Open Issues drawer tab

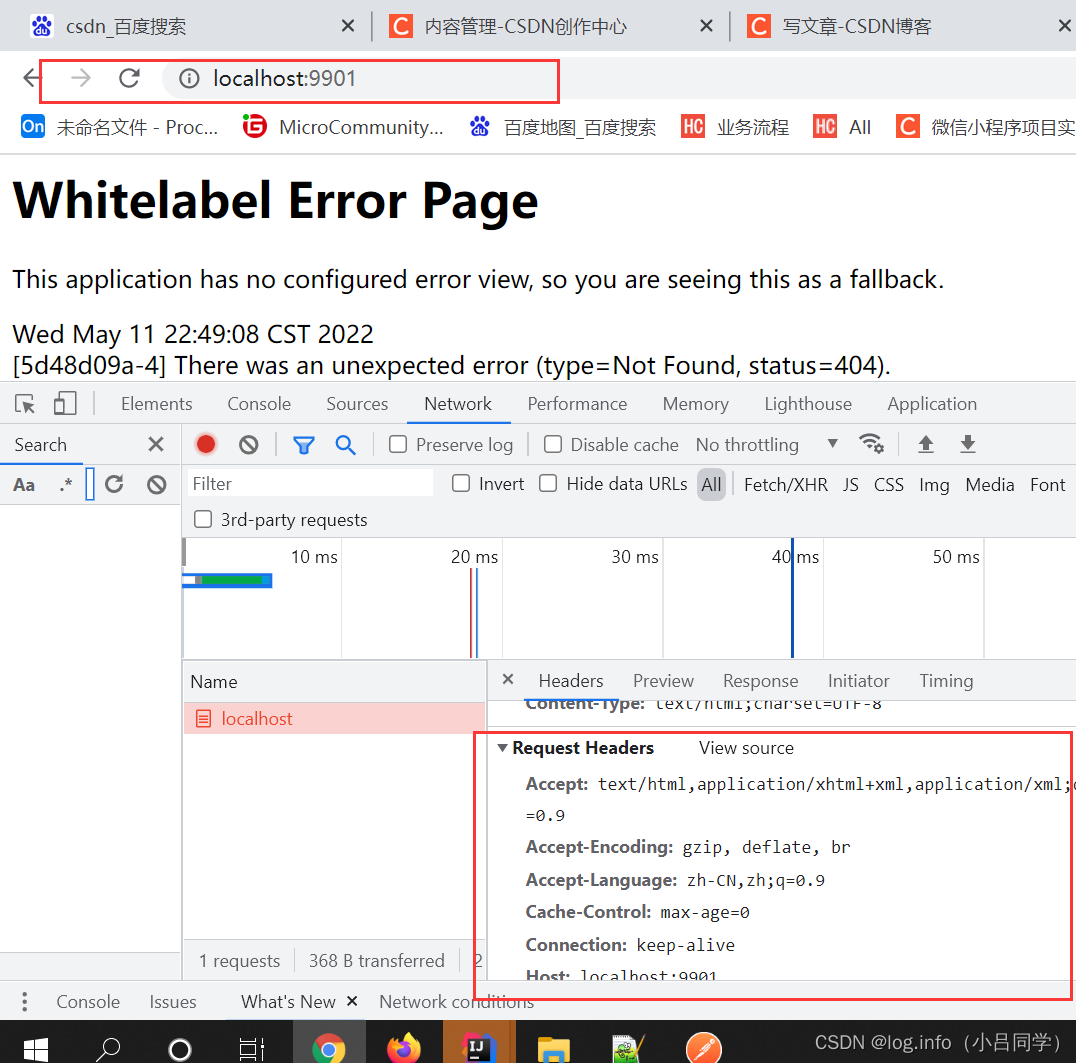173,1002
